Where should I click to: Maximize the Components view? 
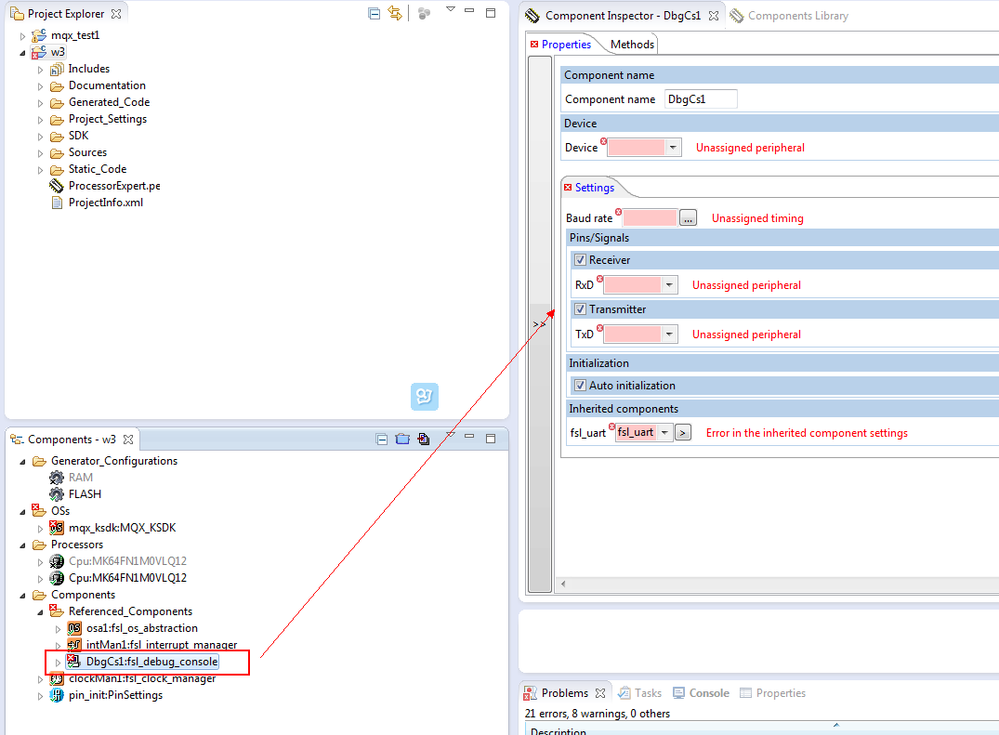[491, 438]
